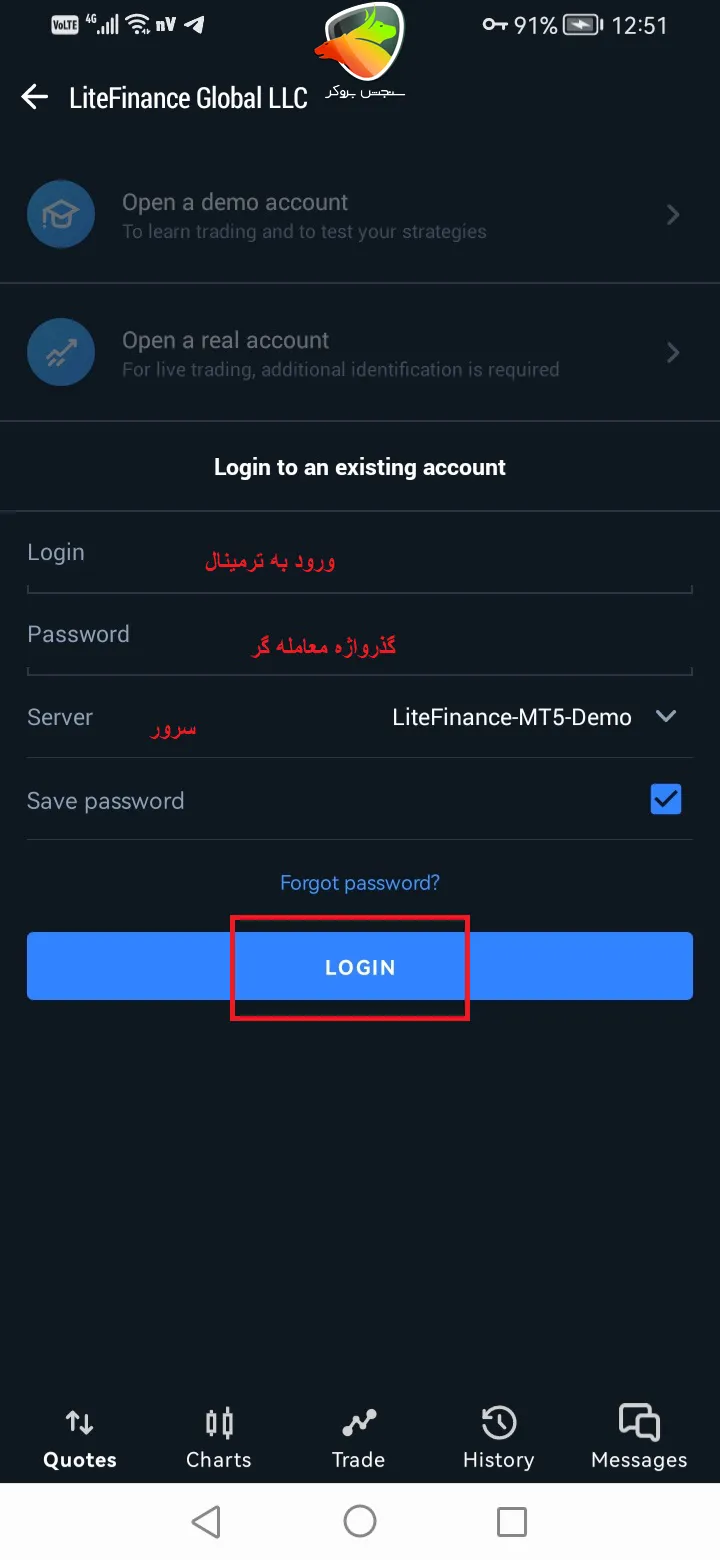Screen dimensions: 720x1560
Task: Tap the graduation cap demo account icon
Action: coord(60,214)
